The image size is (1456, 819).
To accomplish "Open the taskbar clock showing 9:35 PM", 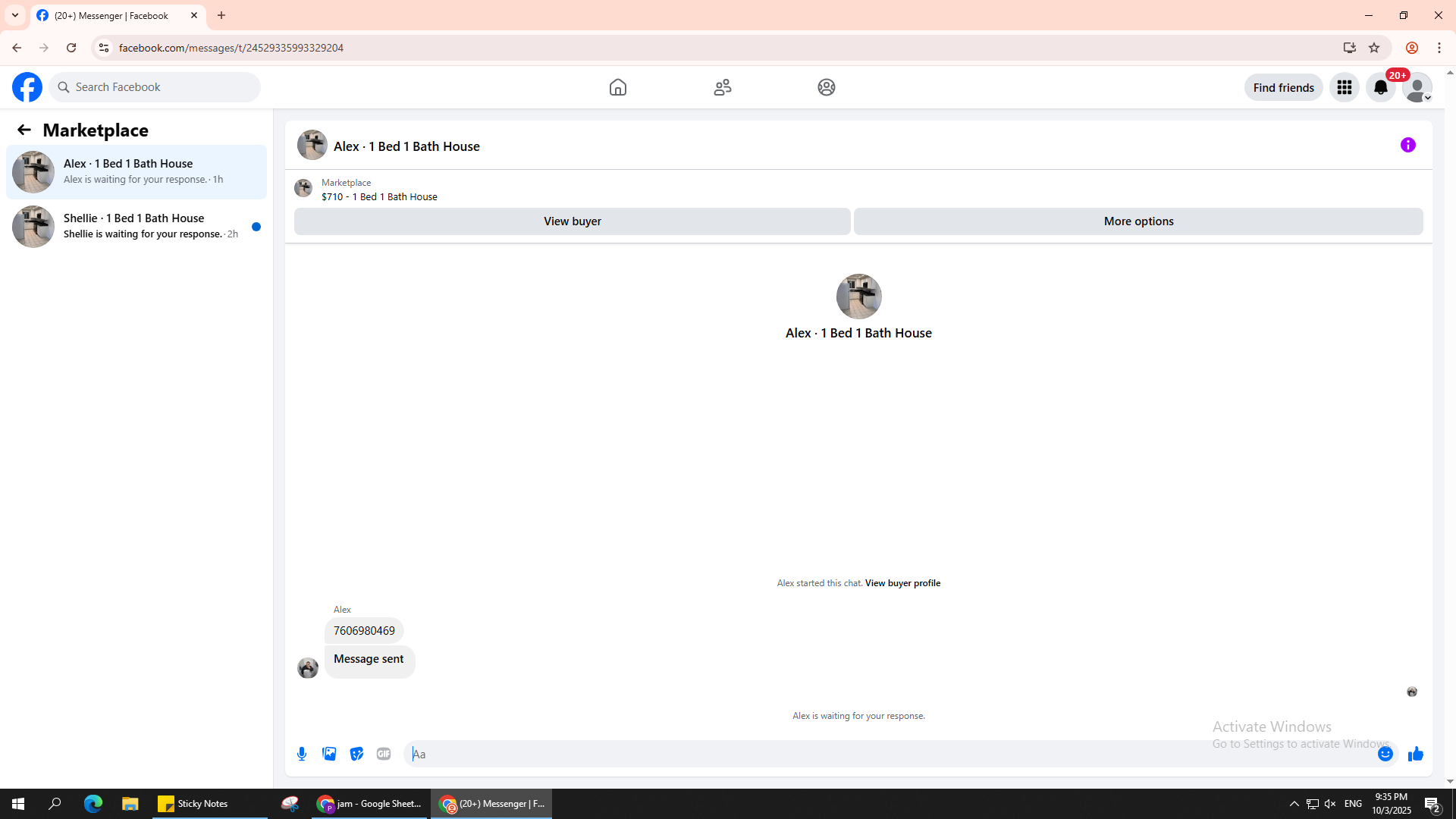I will click(x=1392, y=804).
